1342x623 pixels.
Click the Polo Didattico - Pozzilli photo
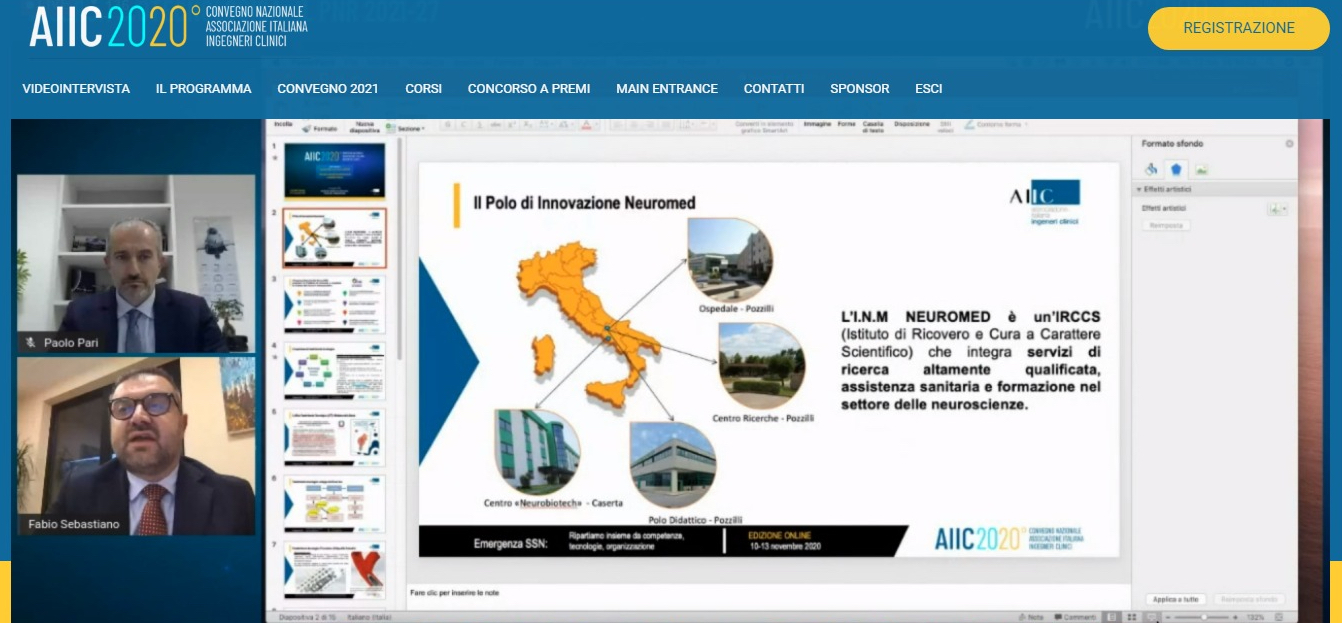click(x=673, y=466)
